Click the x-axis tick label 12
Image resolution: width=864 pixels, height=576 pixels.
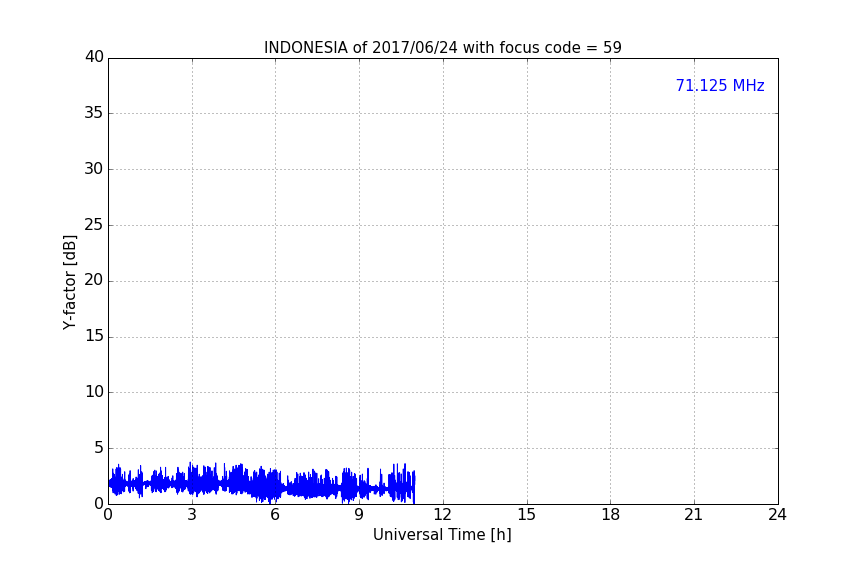click(442, 515)
